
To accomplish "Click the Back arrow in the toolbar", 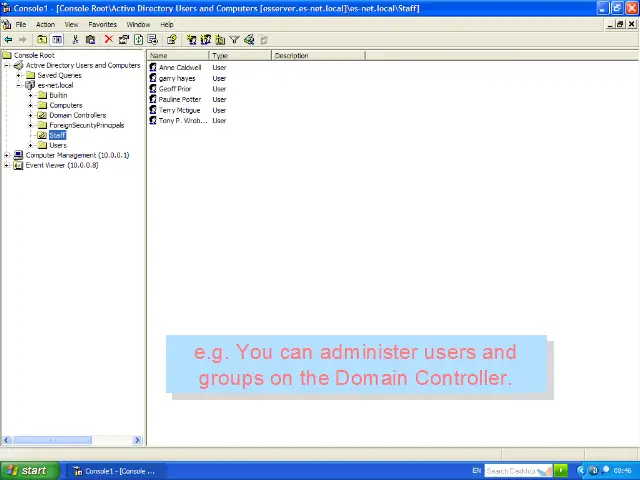I will coord(9,40).
